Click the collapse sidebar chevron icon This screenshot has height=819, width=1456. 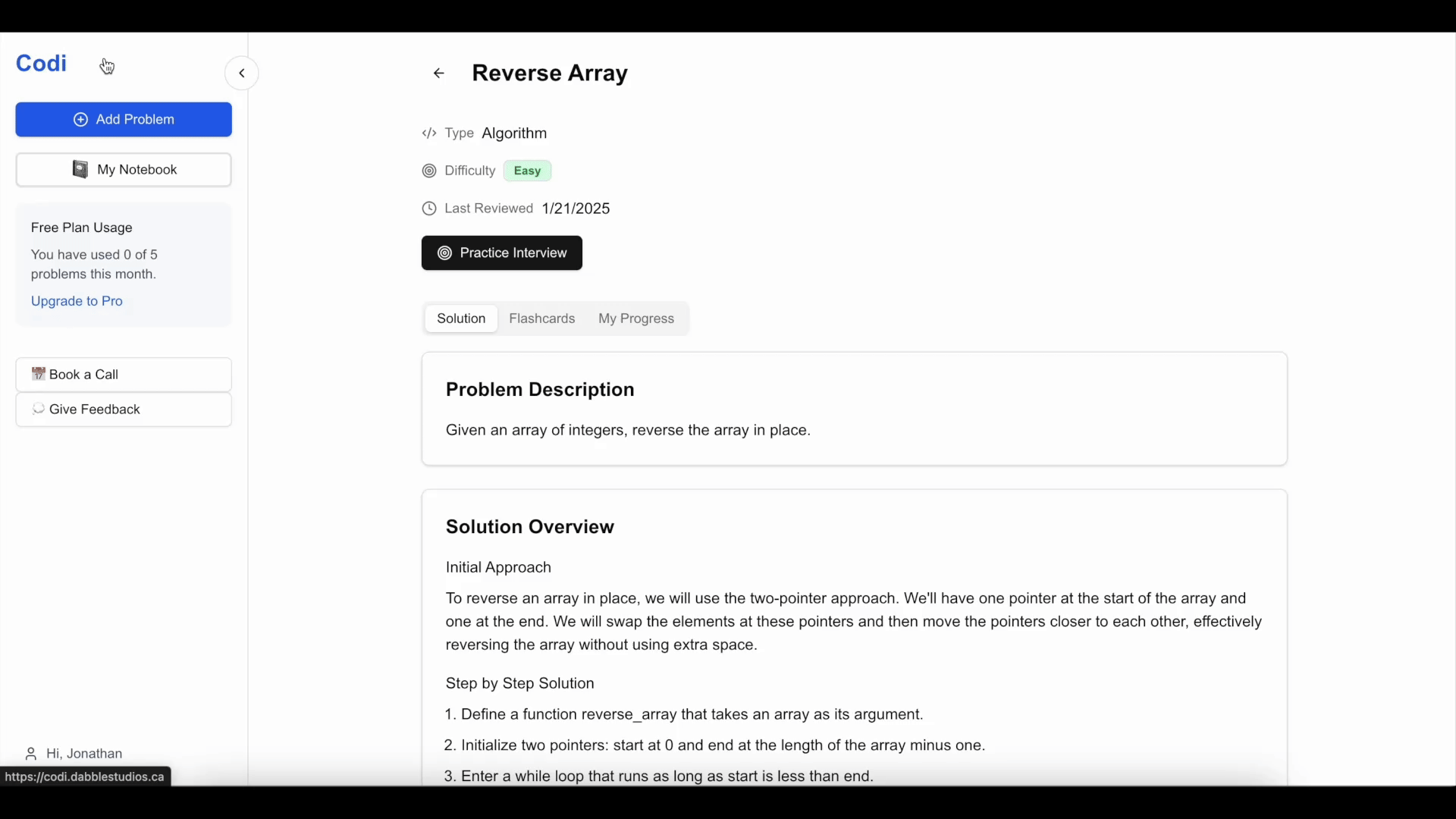tap(242, 73)
